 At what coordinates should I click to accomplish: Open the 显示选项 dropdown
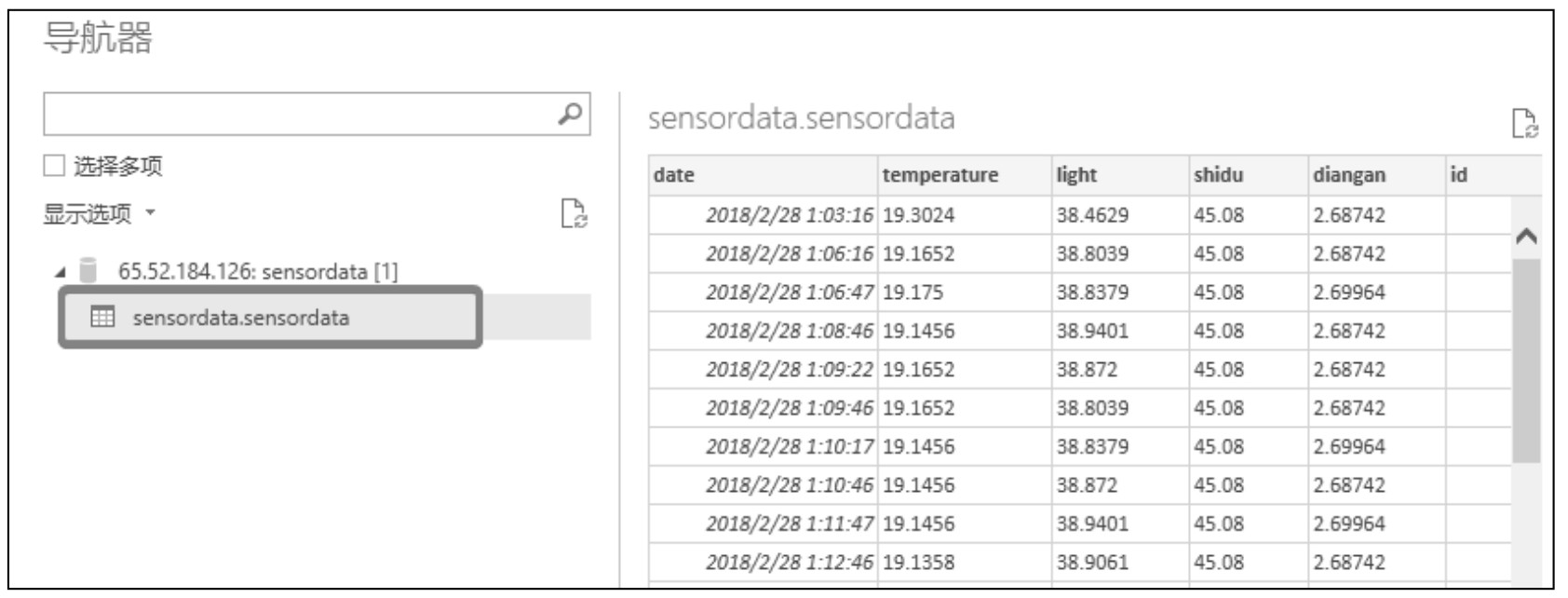coord(99,214)
